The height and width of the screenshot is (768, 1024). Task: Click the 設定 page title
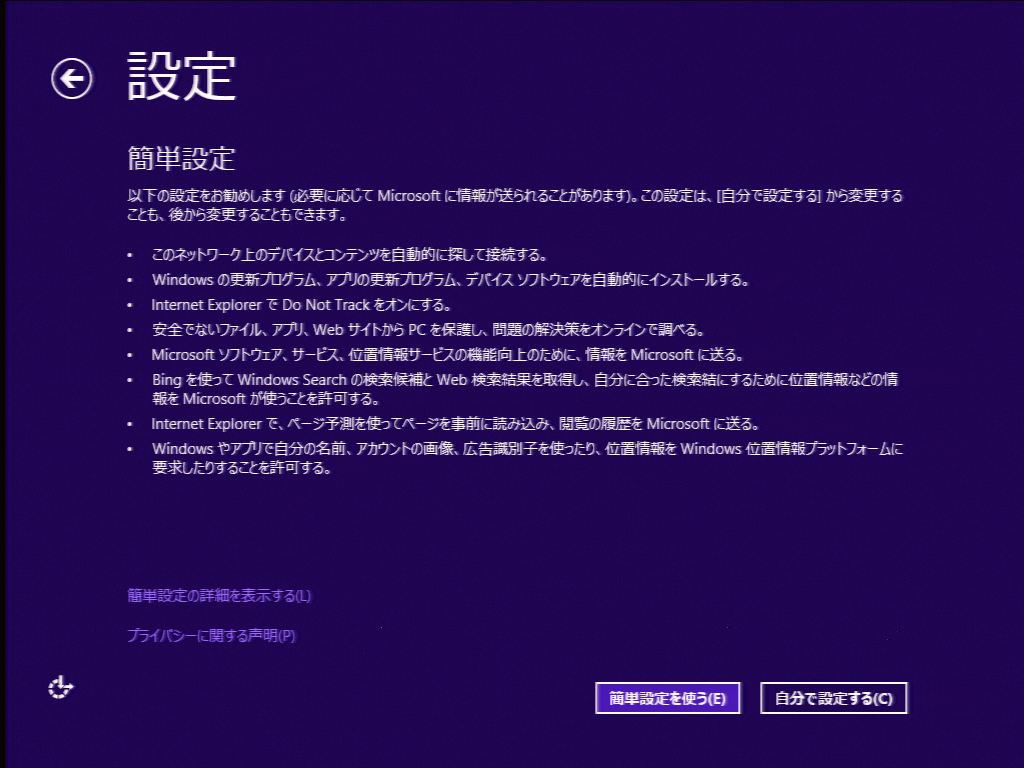point(182,77)
